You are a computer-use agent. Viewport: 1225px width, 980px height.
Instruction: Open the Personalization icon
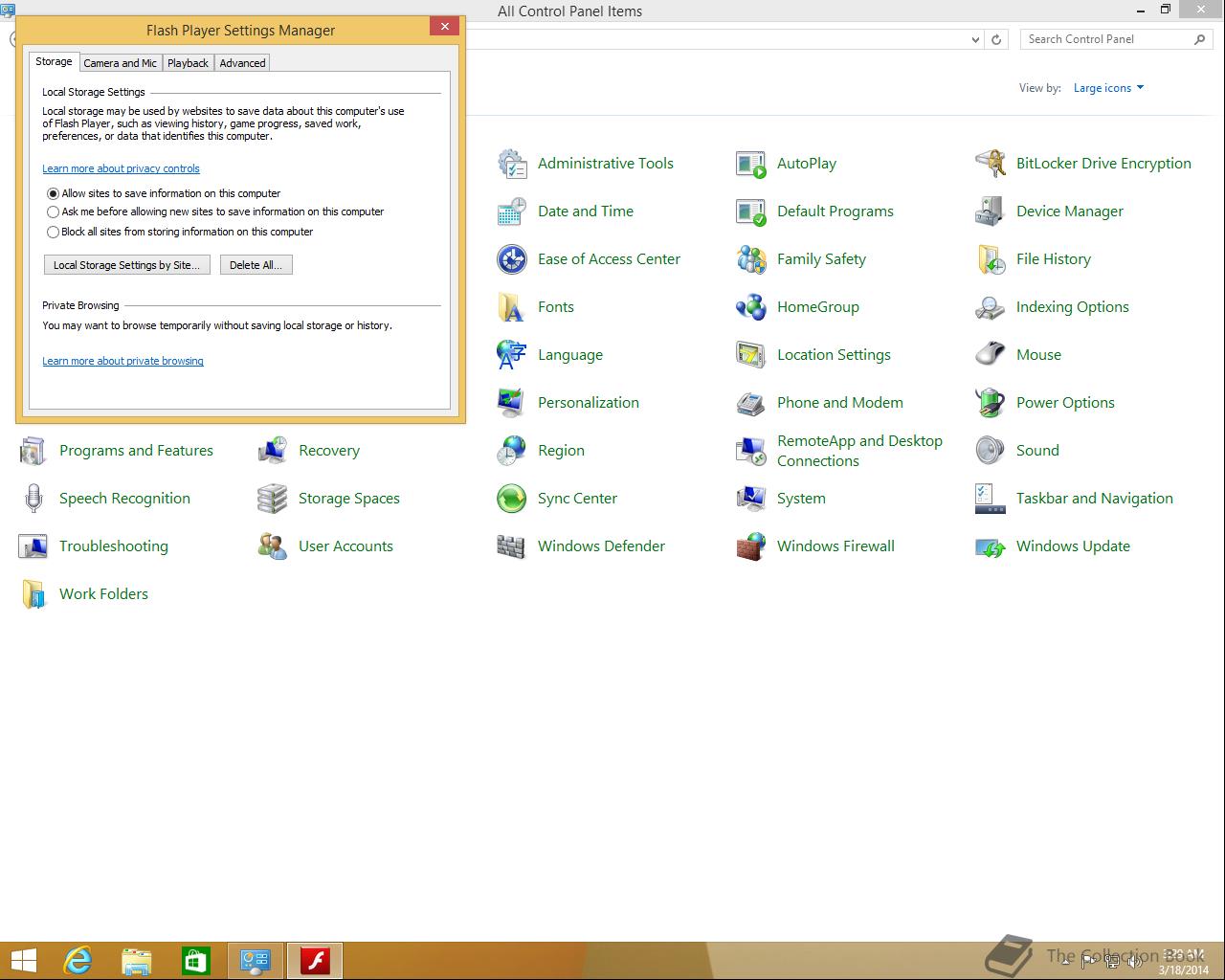point(512,403)
